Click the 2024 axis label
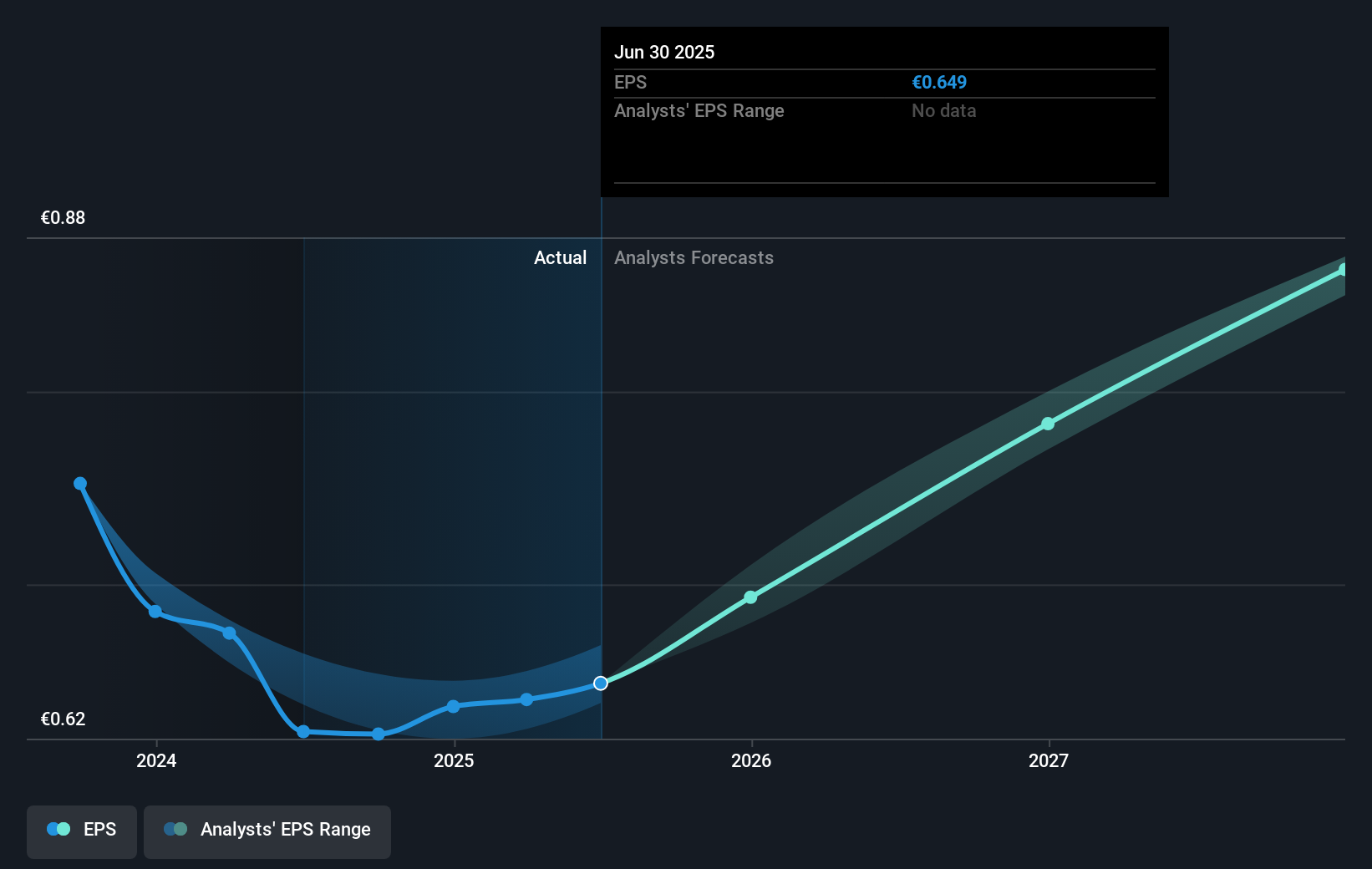The height and width of the screenshot is (869, 1372). click(156, 761)
